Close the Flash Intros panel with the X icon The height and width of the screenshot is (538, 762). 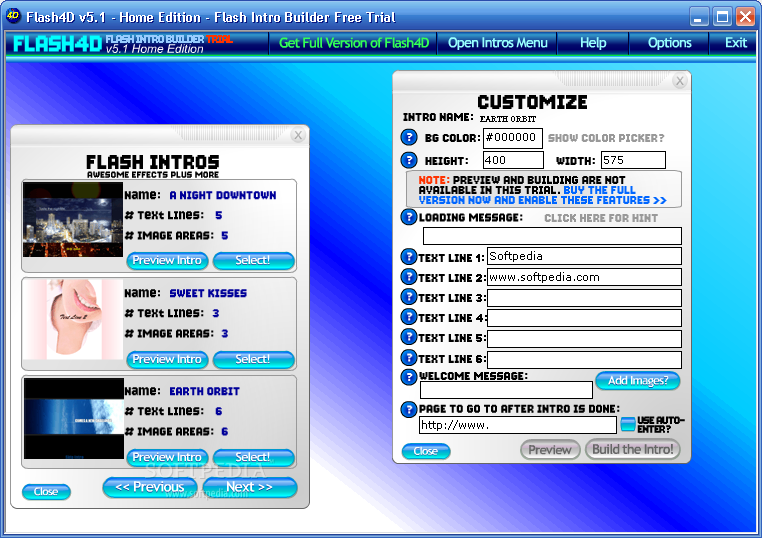click(x=298, y=135)
